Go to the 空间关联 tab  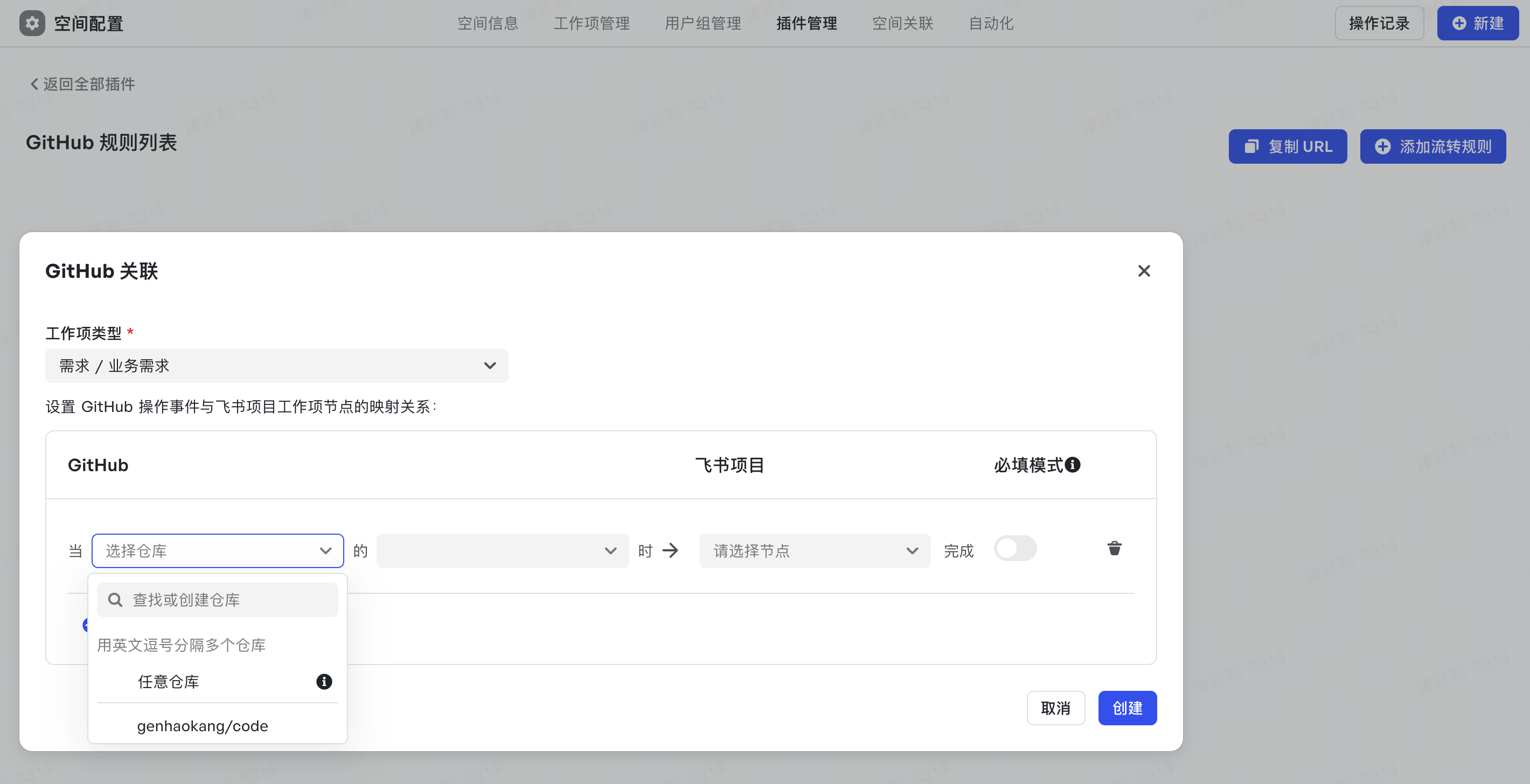click(x=903, y=23)
